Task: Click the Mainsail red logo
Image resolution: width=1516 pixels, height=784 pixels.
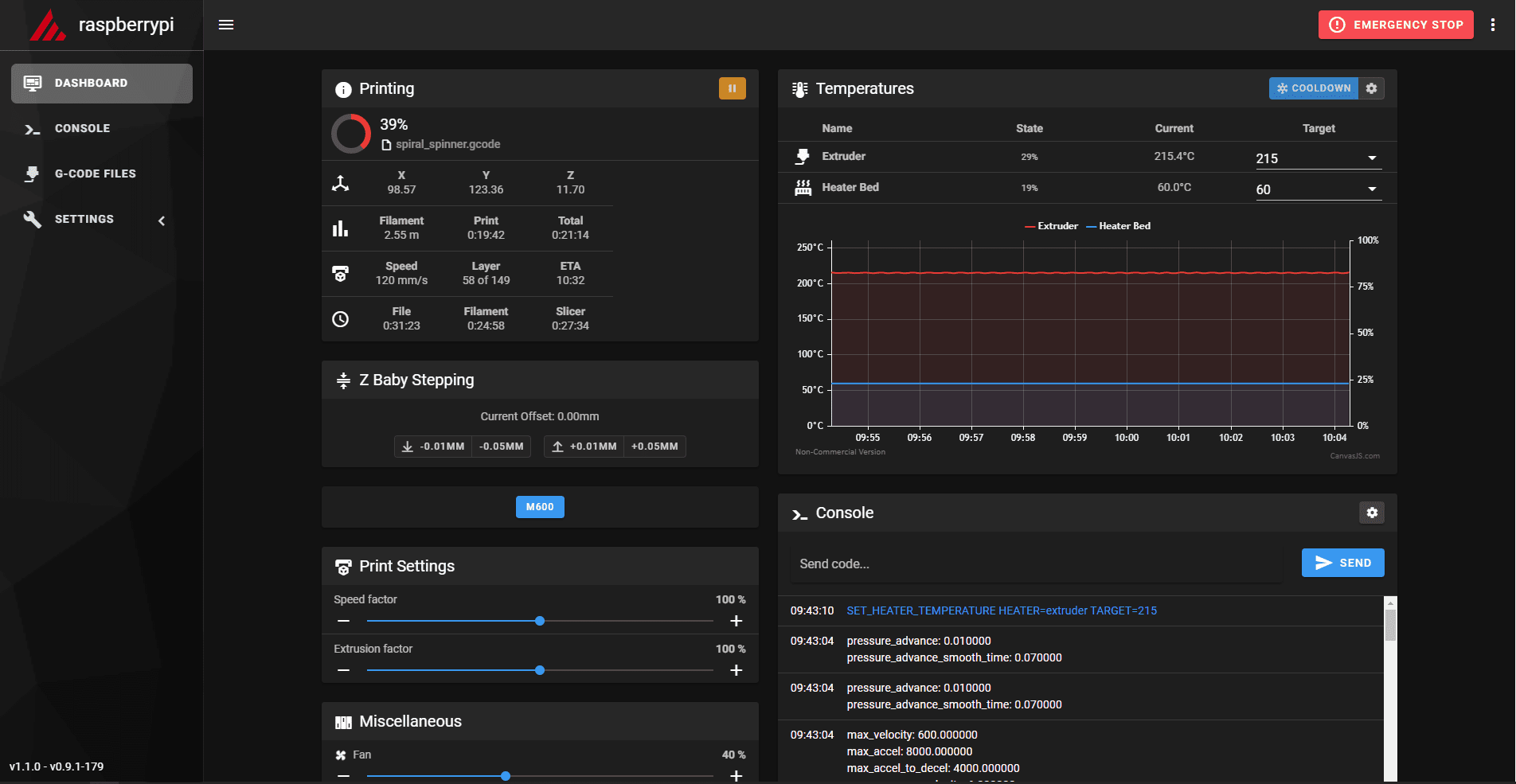Action: click(x=47, y=25)
